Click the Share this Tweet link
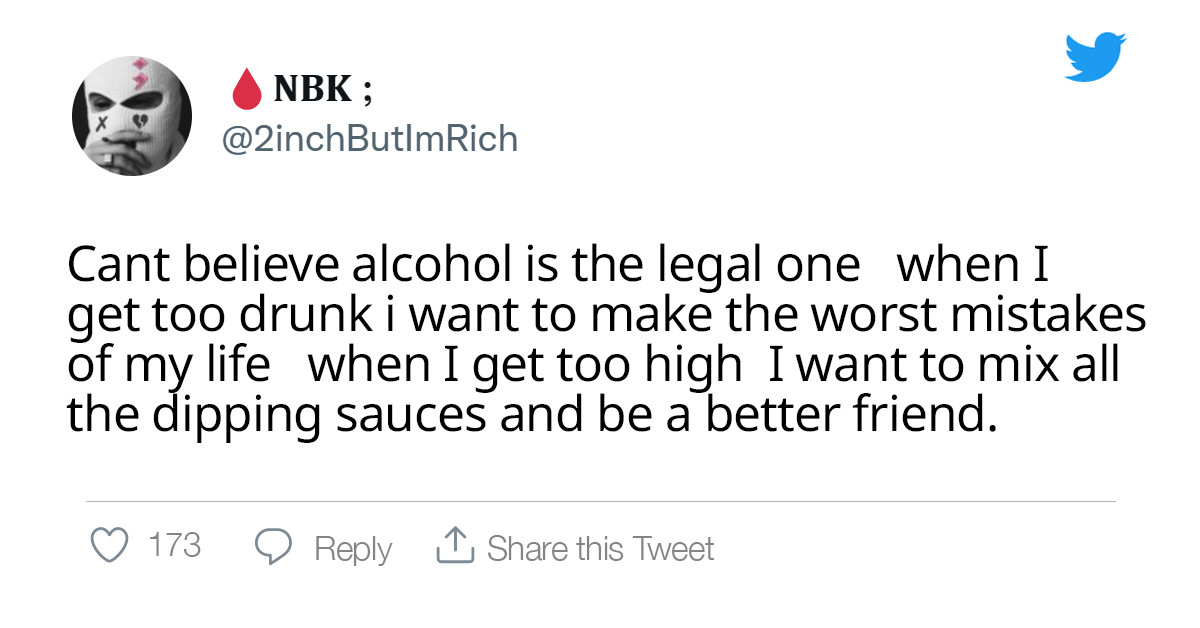Image resolution: width=1200 pixels, height=628 pixels. click(601, 548)
